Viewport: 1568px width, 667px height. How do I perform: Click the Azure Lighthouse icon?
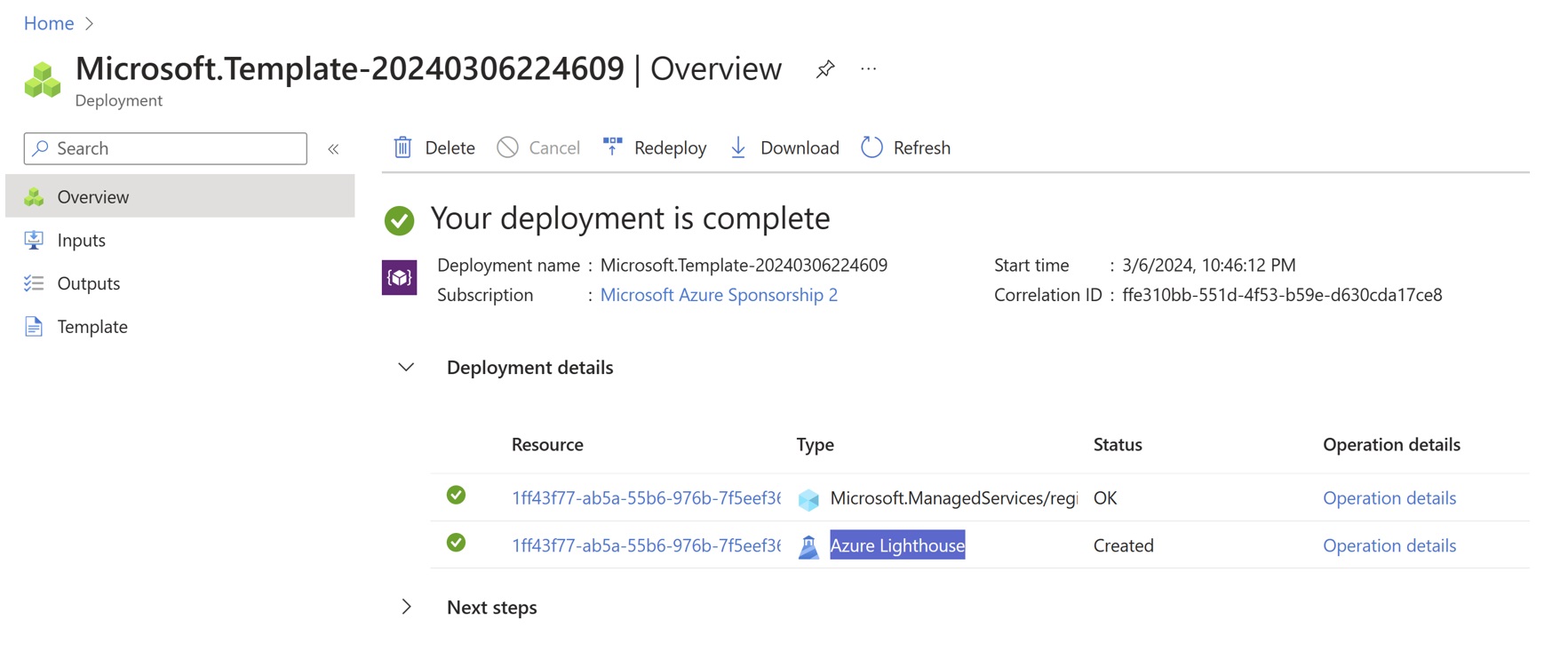(x=808, y=546)
